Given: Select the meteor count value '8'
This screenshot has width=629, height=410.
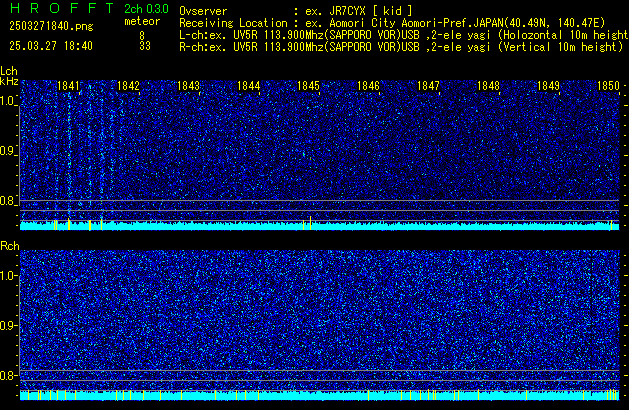Looking at the screenshot, I should 142,36.
